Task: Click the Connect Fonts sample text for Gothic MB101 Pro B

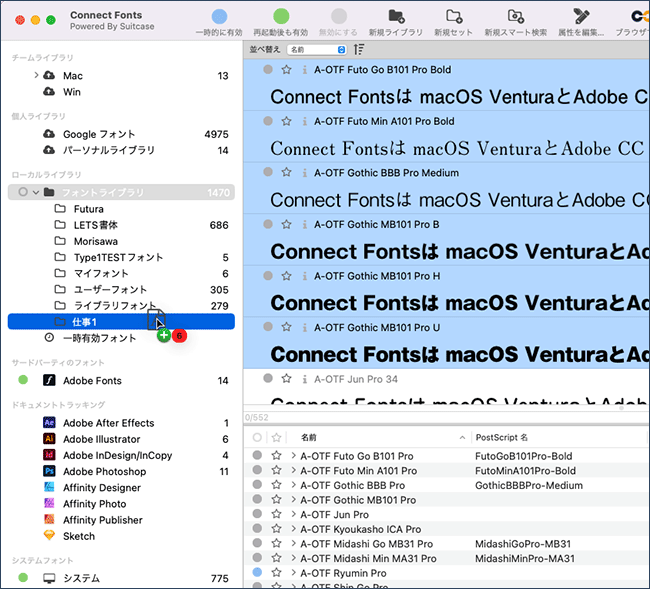Action: click(459, 252)
